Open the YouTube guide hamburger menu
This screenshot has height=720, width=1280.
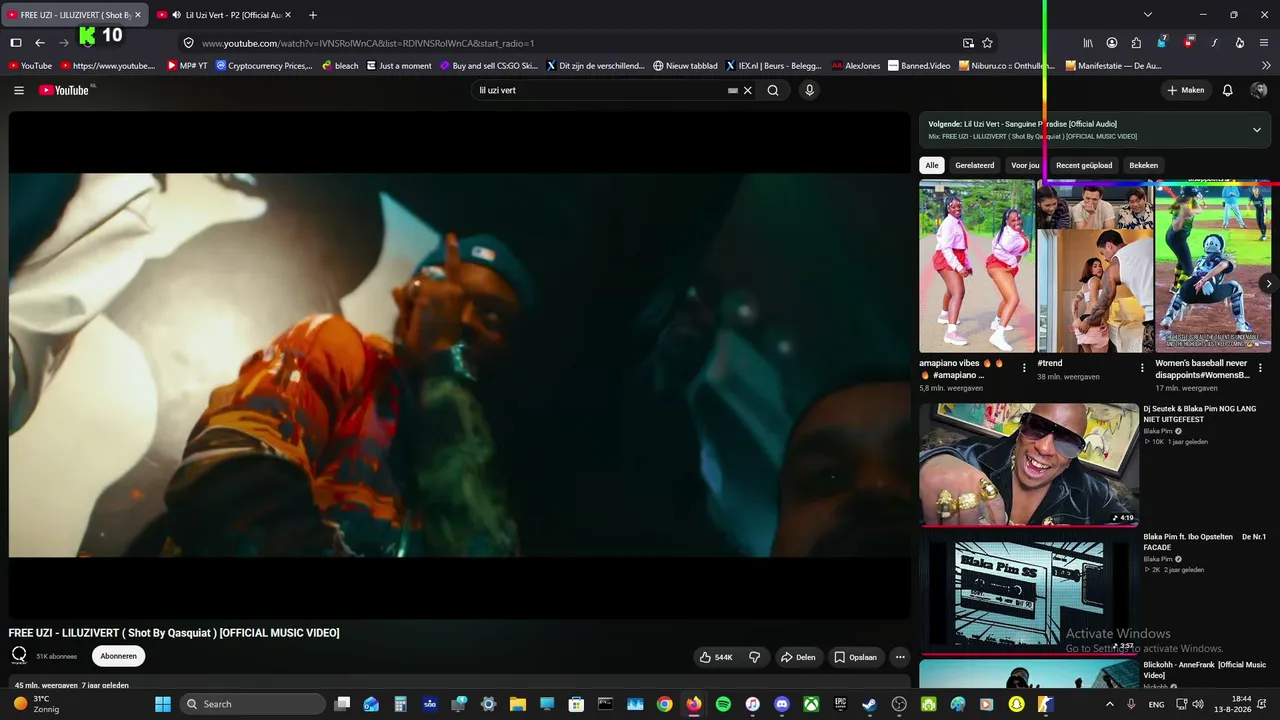[19, 90]
